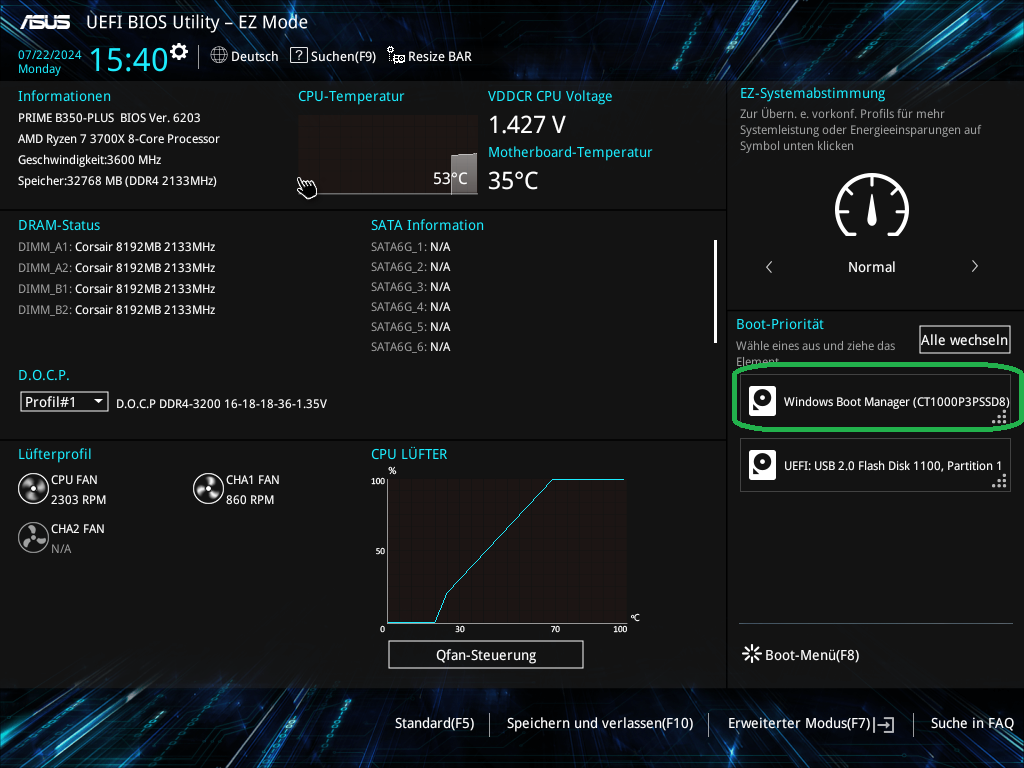Select Speichern und verlassen(F10)
The image size is (1024, 768).
click(600, 724)
